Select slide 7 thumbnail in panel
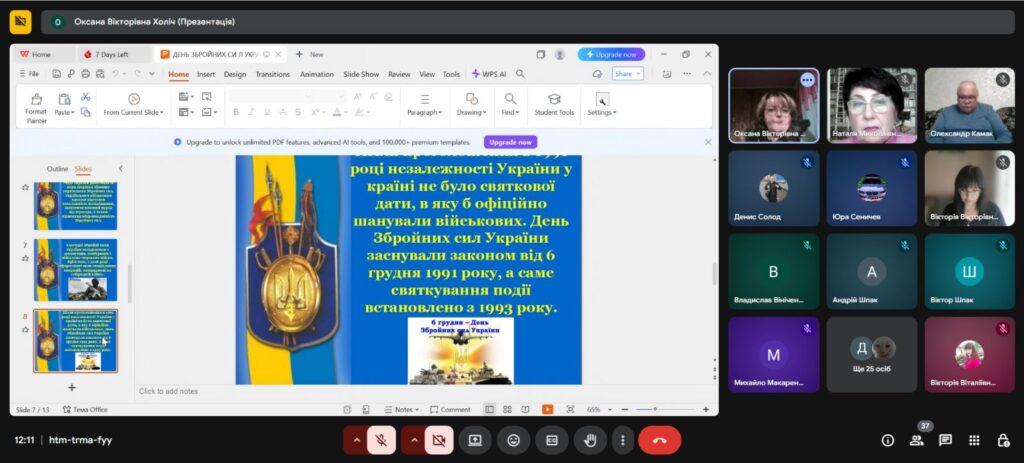This screenshot has height=463, width=1024. (76, 268)
